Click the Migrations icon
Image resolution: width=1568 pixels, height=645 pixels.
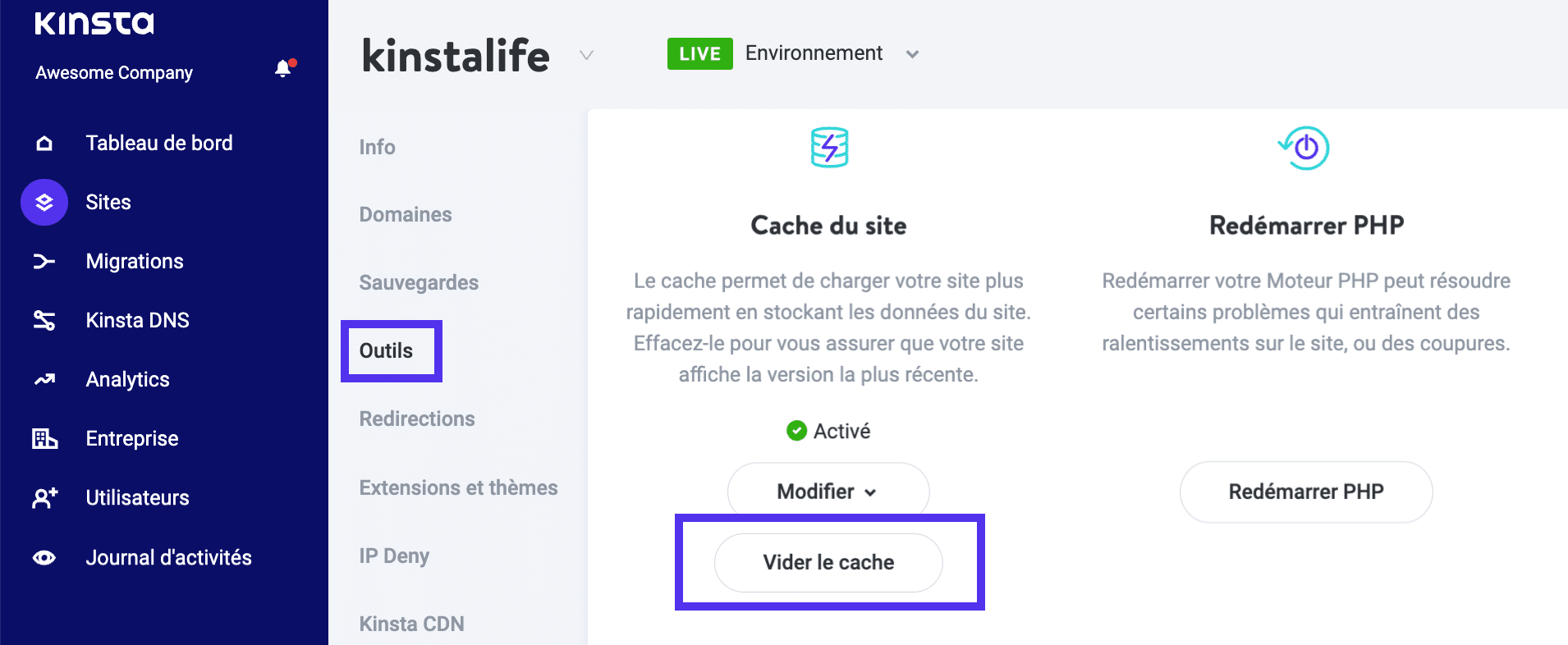pyautogui.click(x=44, y=260)
